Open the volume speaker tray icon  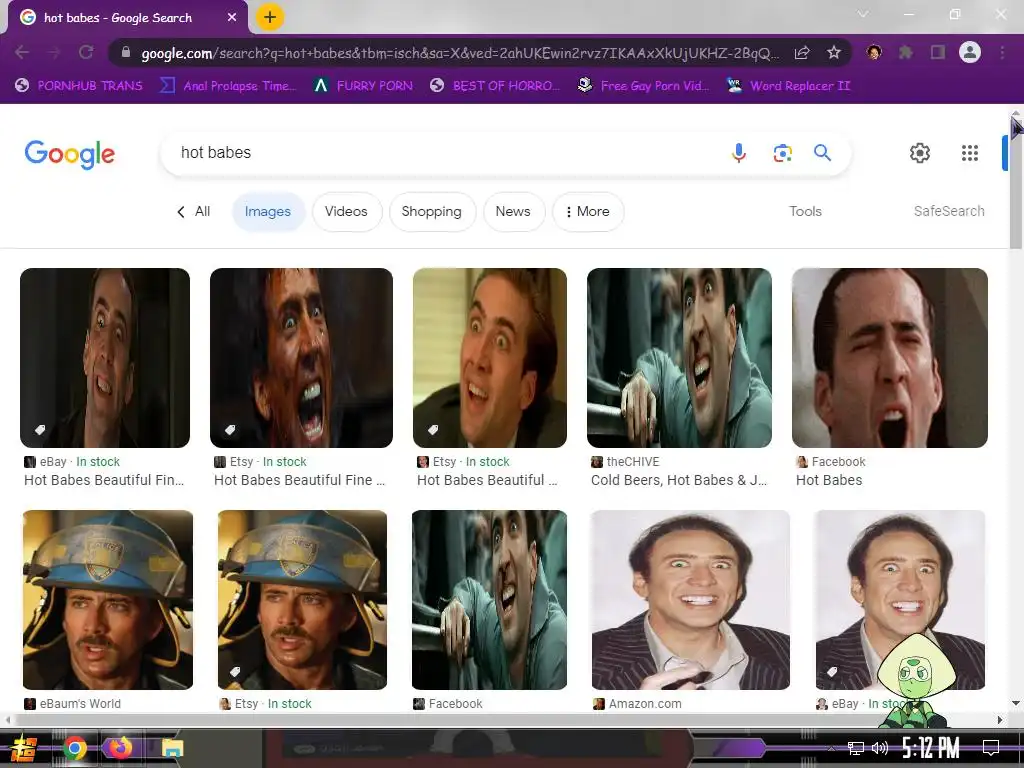[x=880, y=748]
